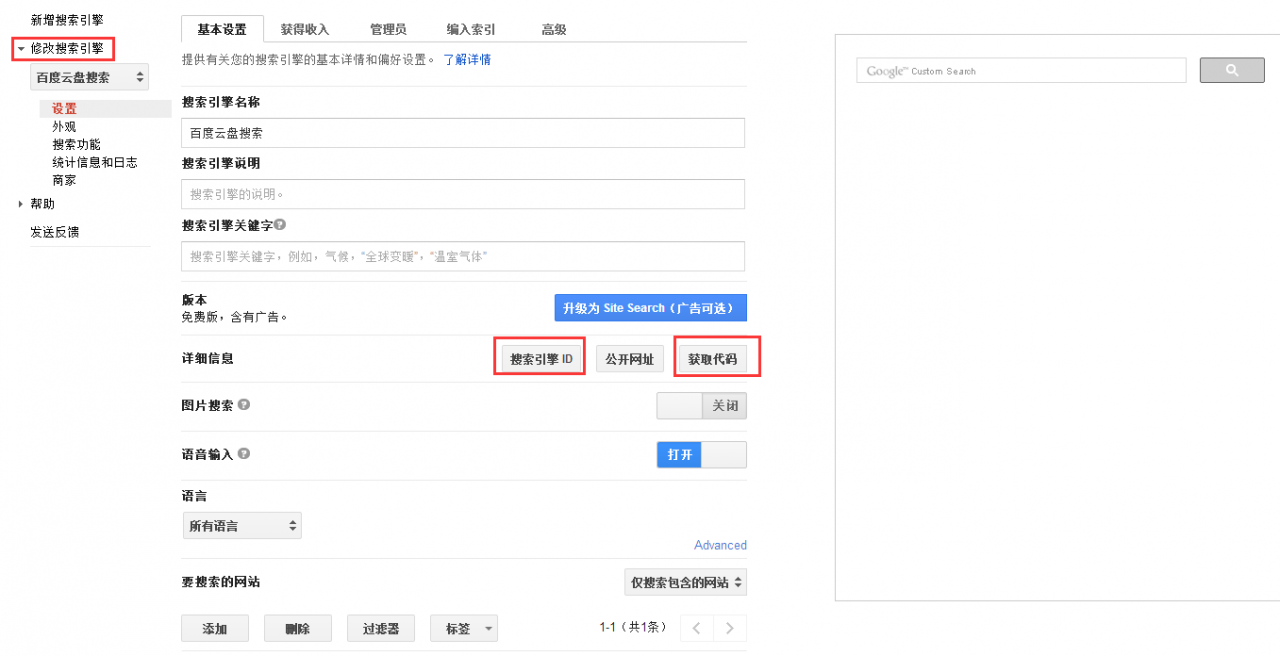Click the 详细信息 label
The width and height of the screenshot is (1280, 656).
coord(207,358)
